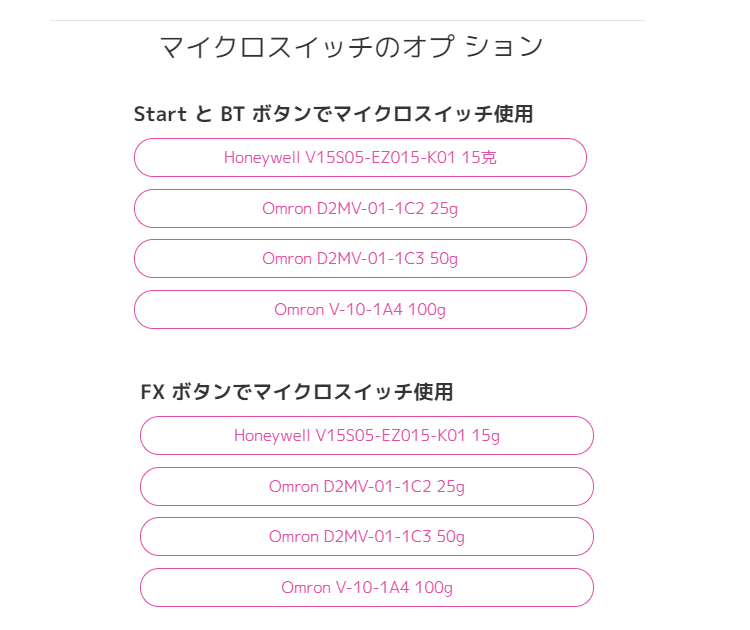
Task: Pick Omron D2MV-01-1C3 50g for FX buttons
Action: 366,537
